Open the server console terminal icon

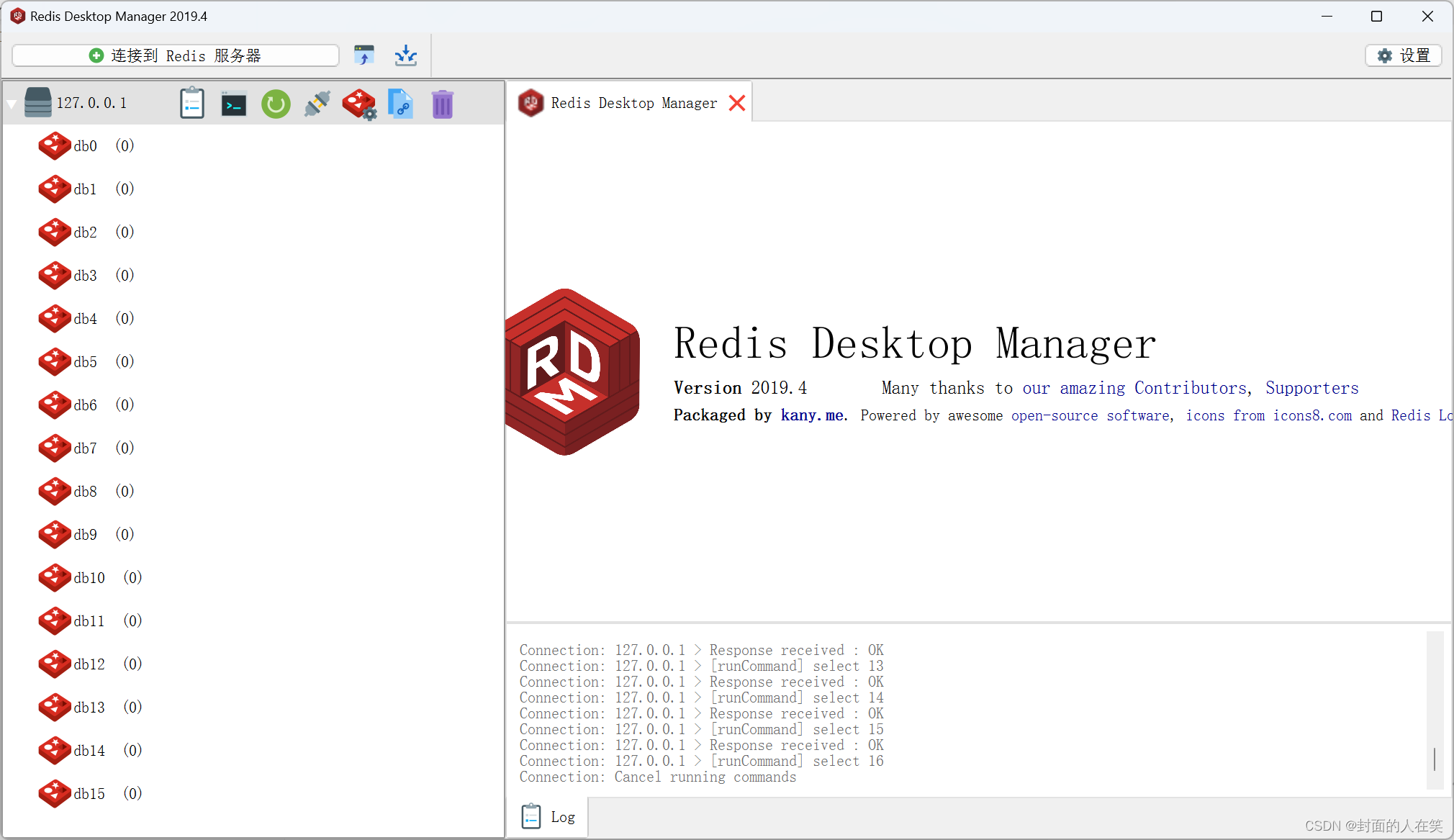[233, 103]
